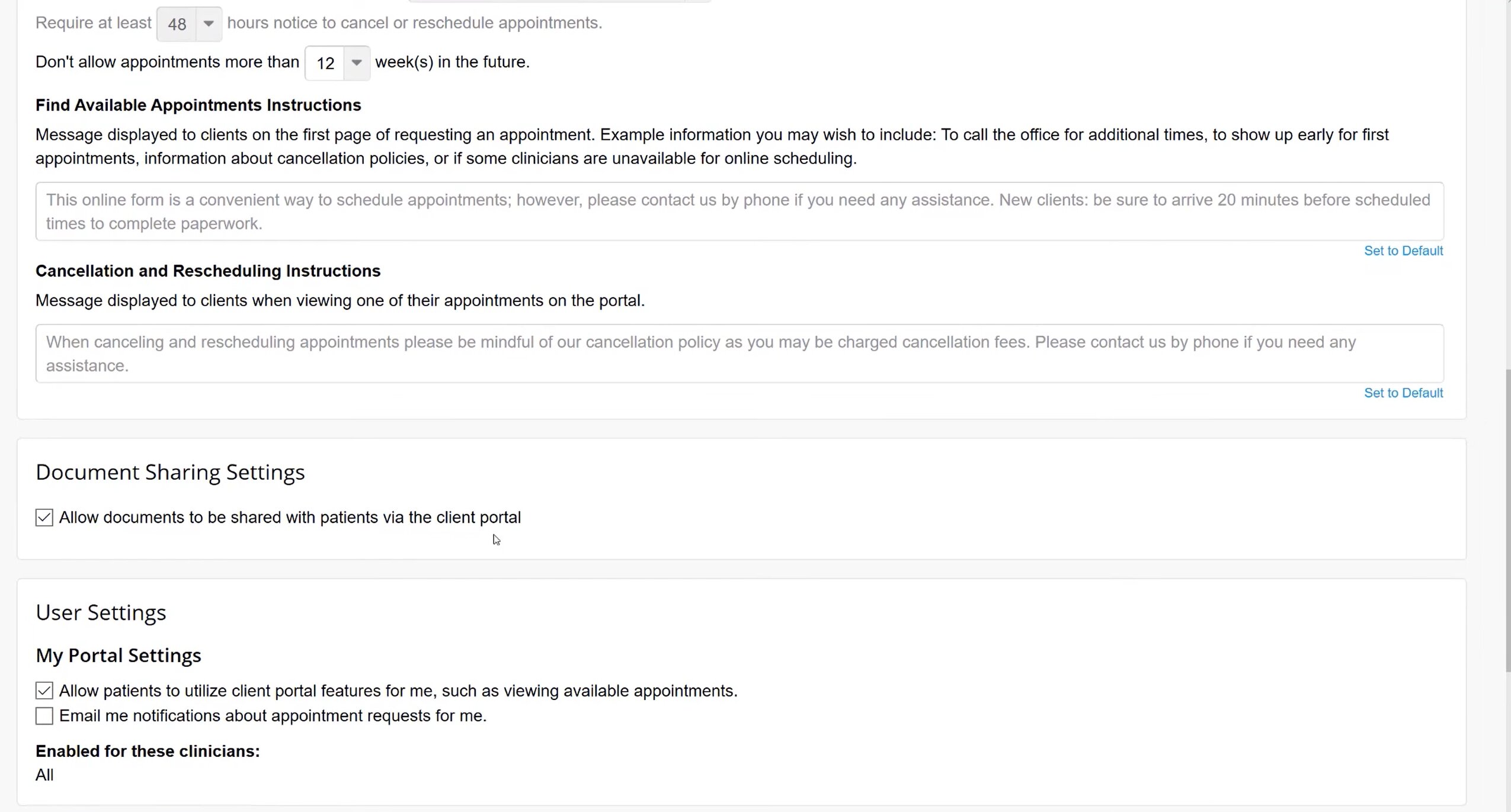1511x812 pixels.
Task: Click into the Cancellation and Rescheduling Instructions field
Action: pyautogui.click(x=739, y=354)
